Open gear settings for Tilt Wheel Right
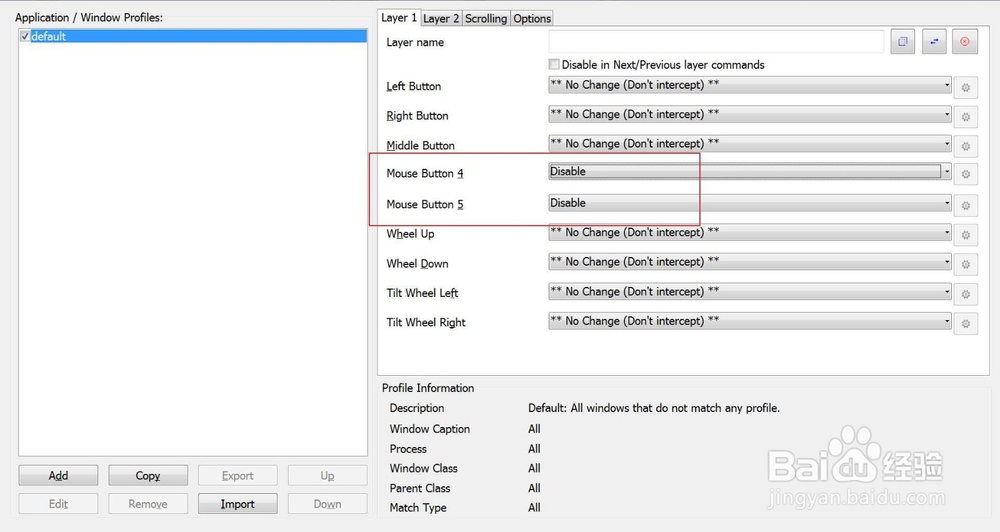The height and width of the screenshot is (532, 1000). coord(966,323)
